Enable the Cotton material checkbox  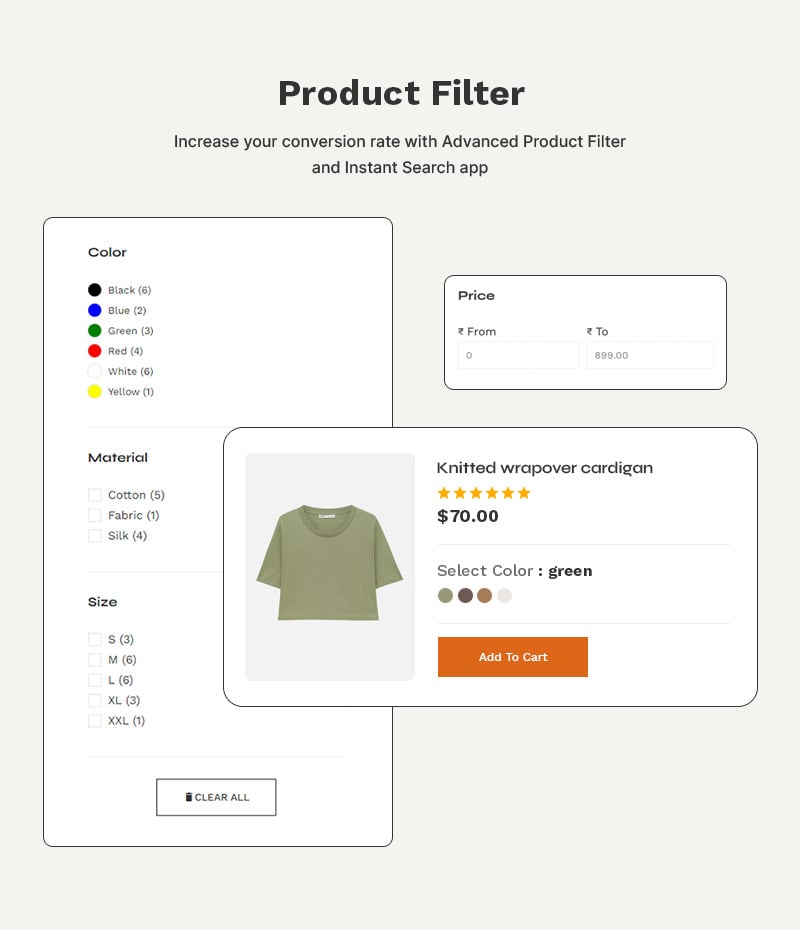coord(94,494)
